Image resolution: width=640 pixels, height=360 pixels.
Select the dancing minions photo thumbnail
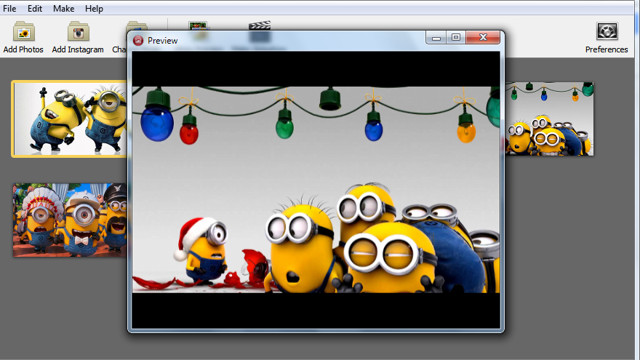coord(69,119)
